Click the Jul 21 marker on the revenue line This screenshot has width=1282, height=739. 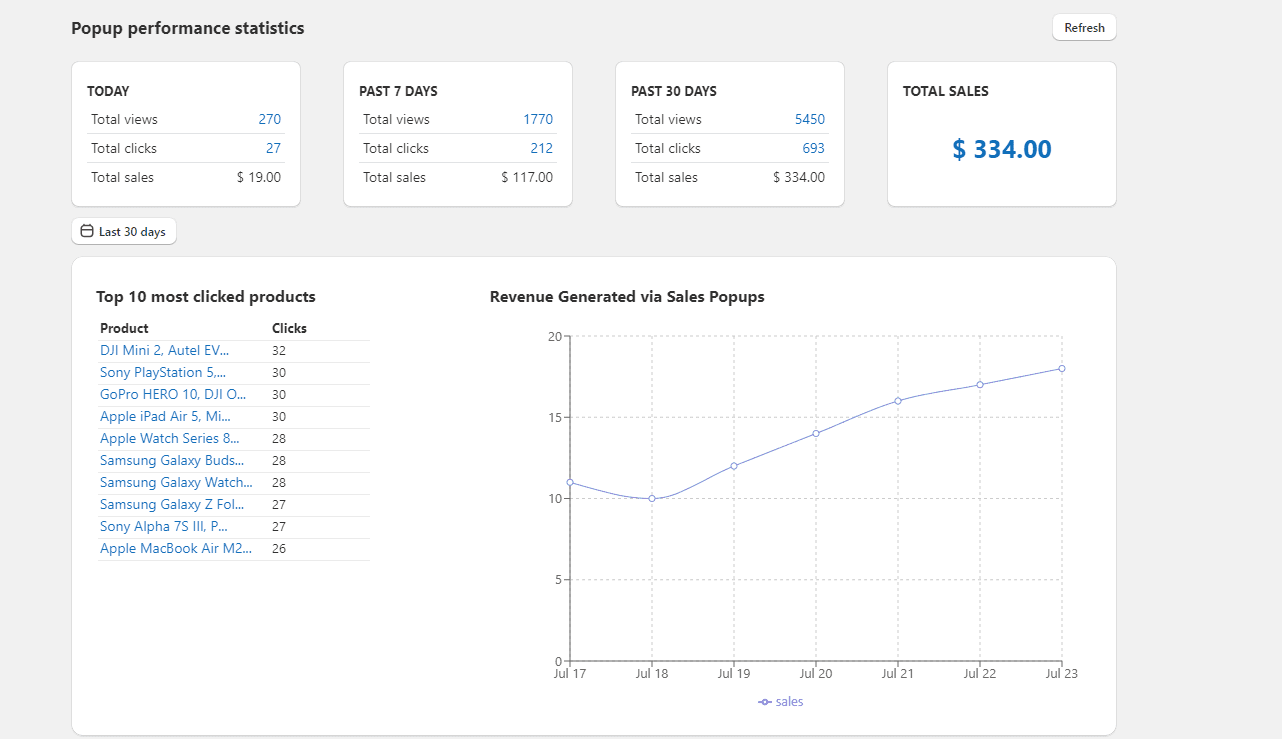[x=898, y=402]
